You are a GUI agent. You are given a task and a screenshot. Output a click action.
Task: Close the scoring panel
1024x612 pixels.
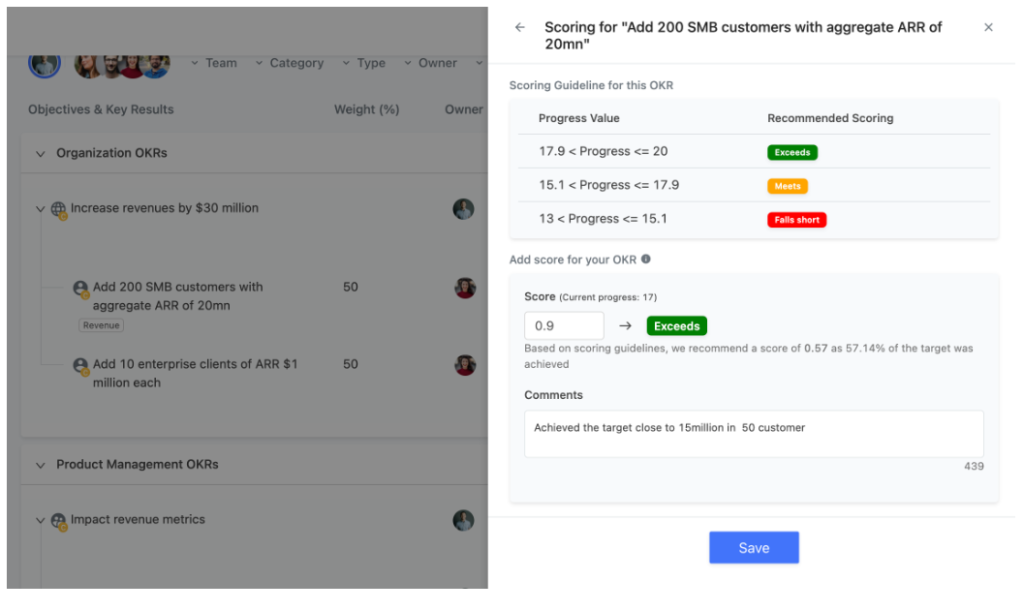point(988,27)
